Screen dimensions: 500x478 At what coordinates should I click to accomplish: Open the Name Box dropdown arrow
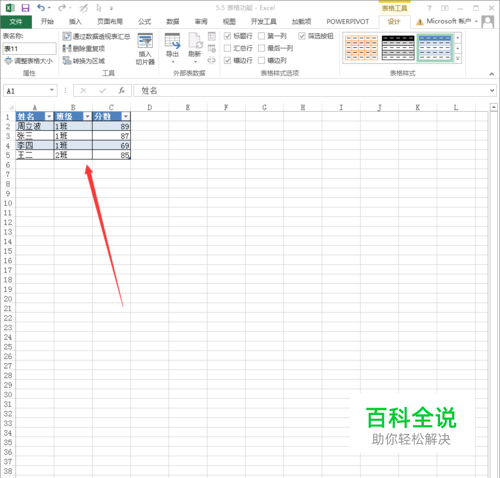52,90
